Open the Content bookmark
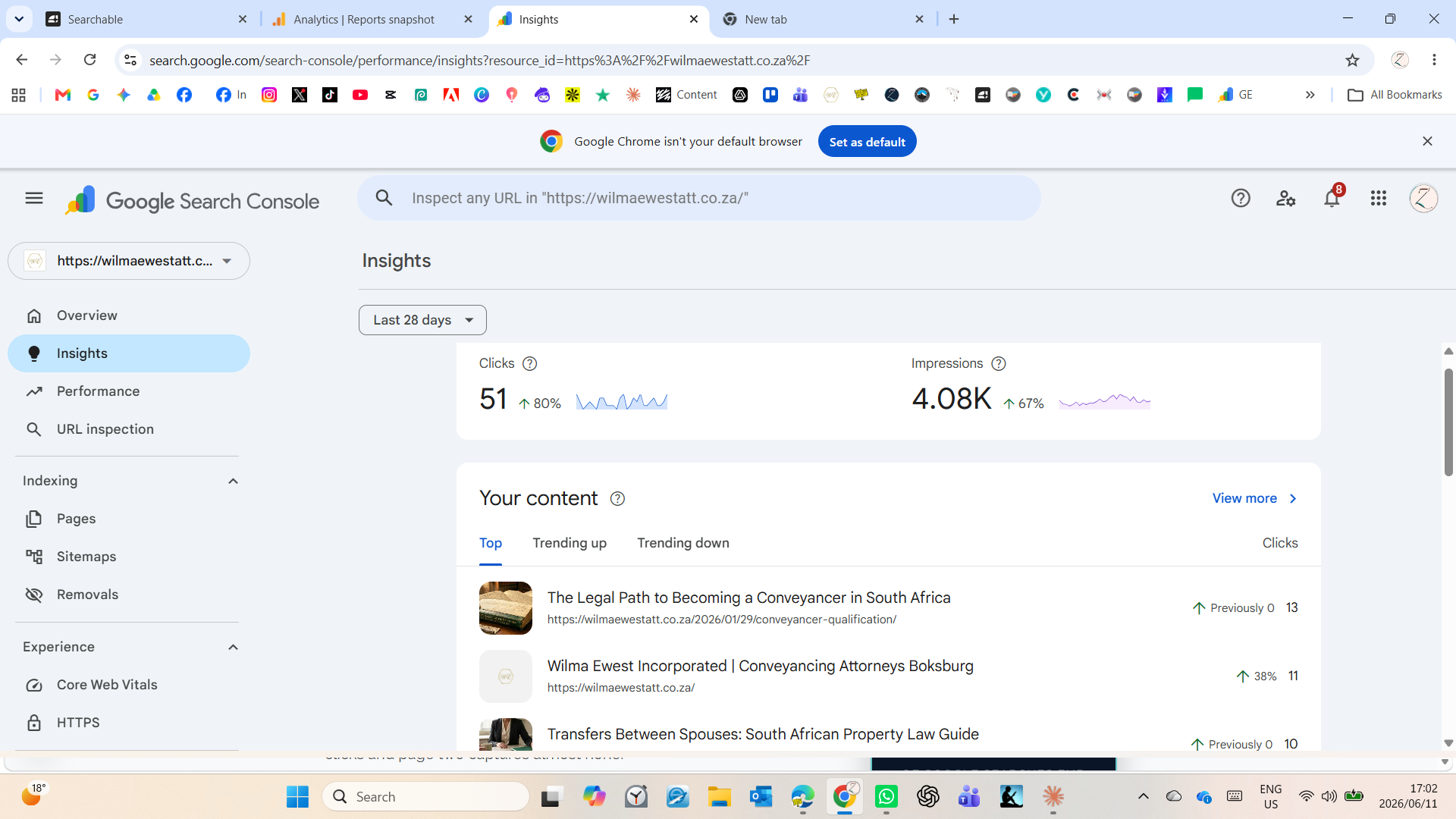 tap(686, 95)
